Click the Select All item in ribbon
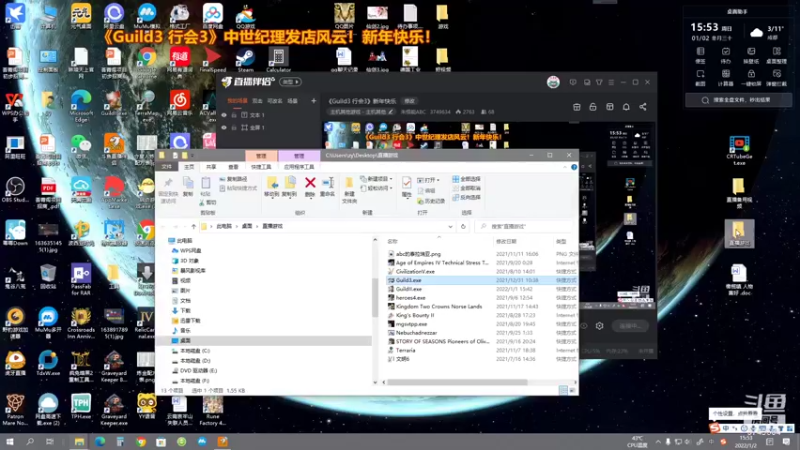800x450 pixels. 466,179
